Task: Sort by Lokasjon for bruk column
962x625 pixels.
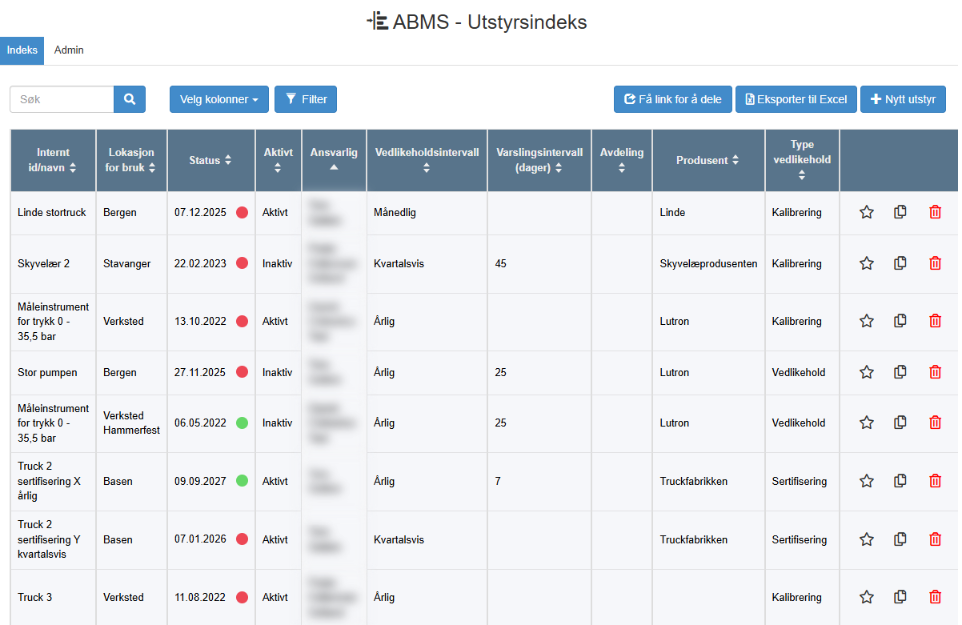Action: pyautogui.click(x=131, y=160)
